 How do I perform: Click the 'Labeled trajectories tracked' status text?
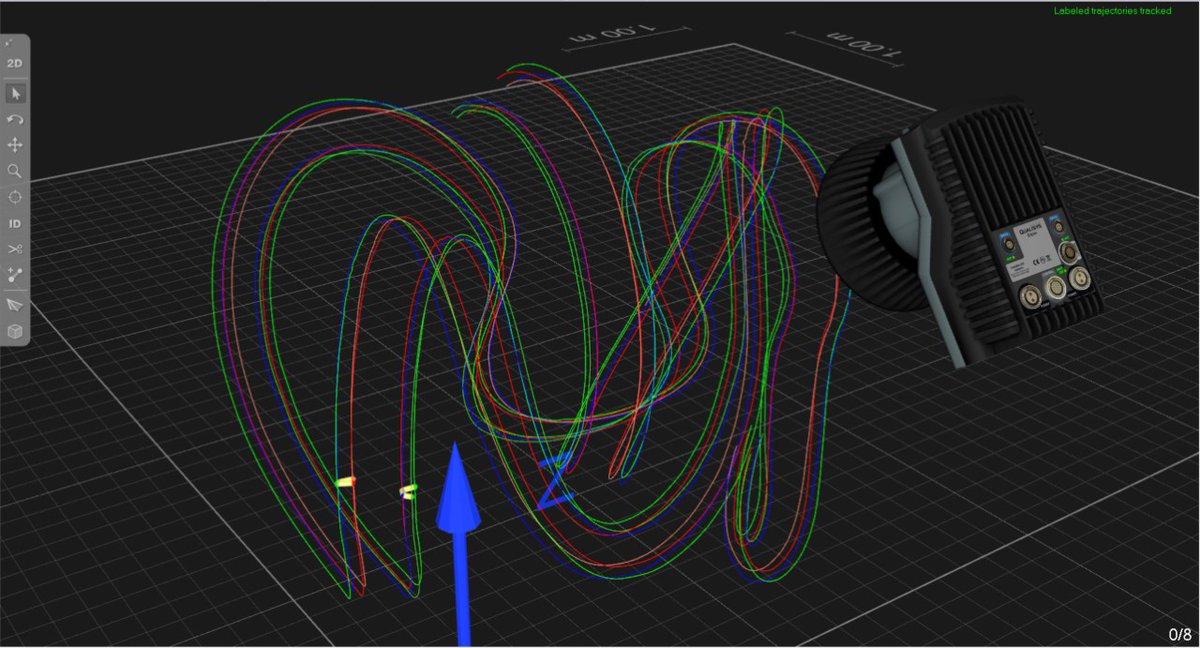point(1112,11)
